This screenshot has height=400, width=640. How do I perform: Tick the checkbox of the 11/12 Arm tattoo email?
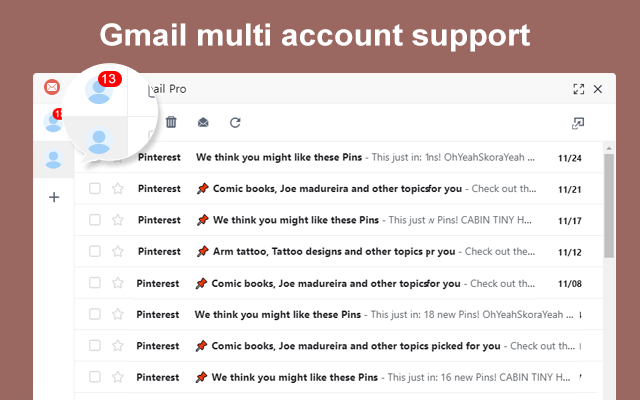(x=95, y=251)
